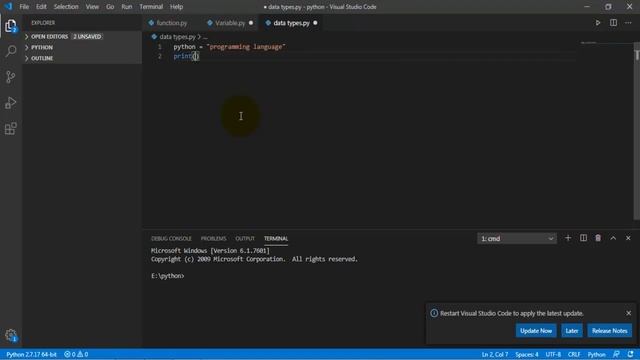Switch to the Debug Console tab
Image resolution: width=640 pixels, height=360 pixels.
click(x=171, y=238)
